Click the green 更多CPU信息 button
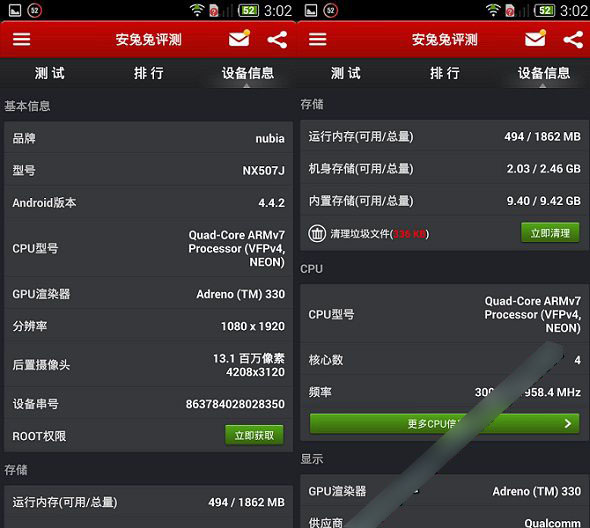Viewport: 590px width, 528px height. [444, 424]
